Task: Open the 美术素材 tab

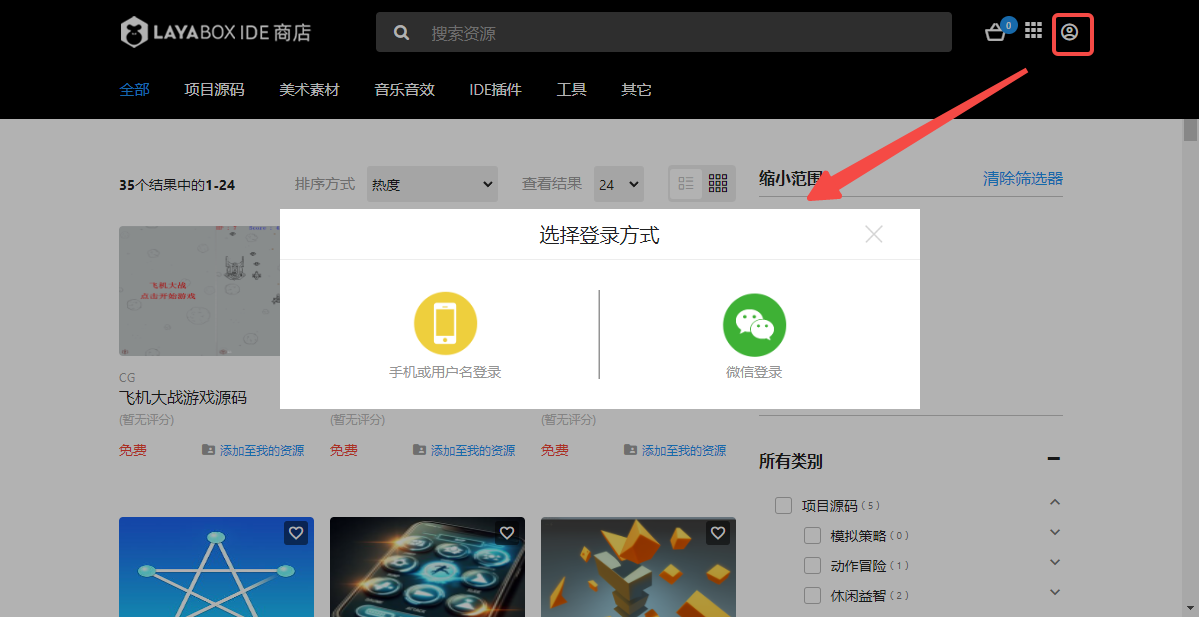Action: [x=309, y=89]
